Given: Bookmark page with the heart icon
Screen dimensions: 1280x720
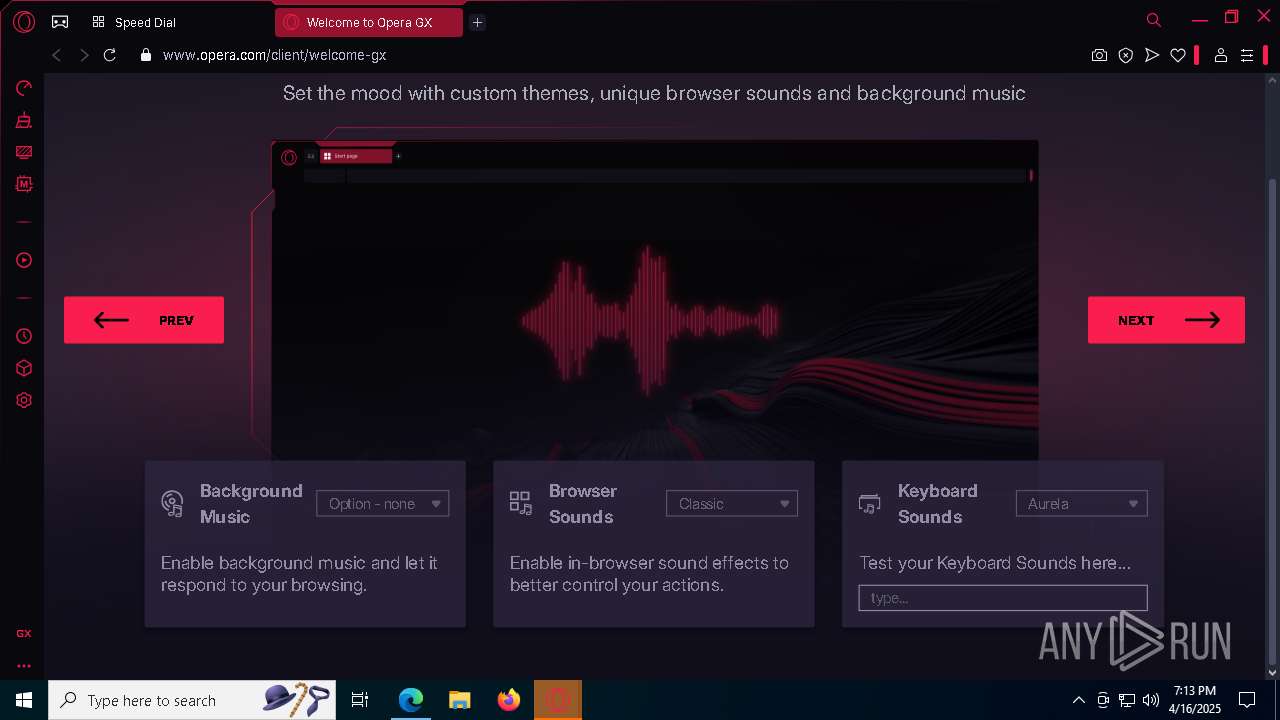Looking at the screenshot, I should (1178, 56).
